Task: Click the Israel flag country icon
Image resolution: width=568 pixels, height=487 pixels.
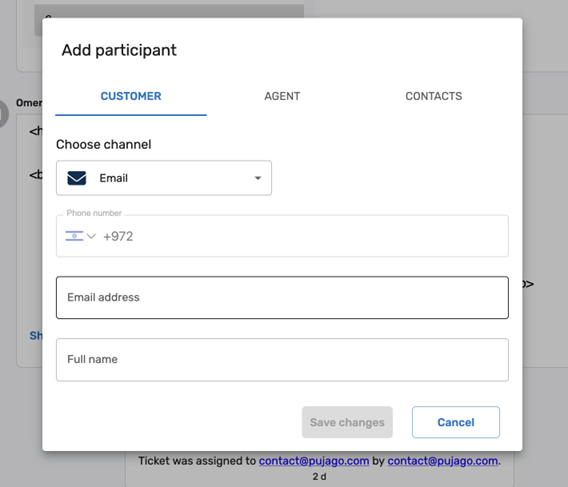Action: 74,236
